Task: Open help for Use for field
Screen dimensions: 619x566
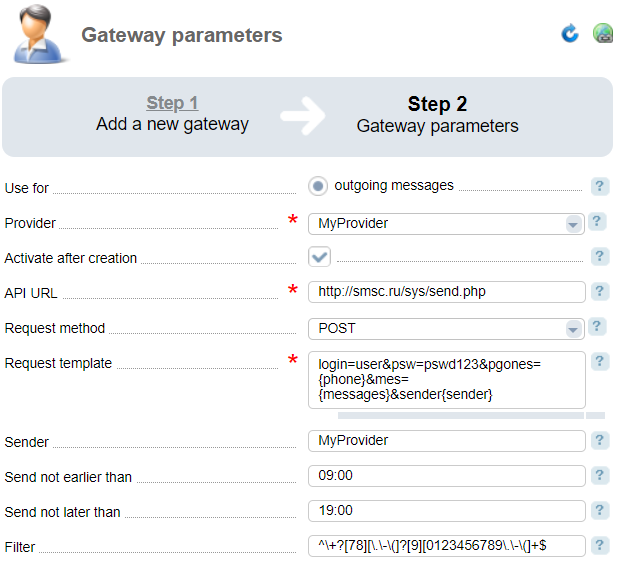Action: pyautogui.click(x=600, y=186)
